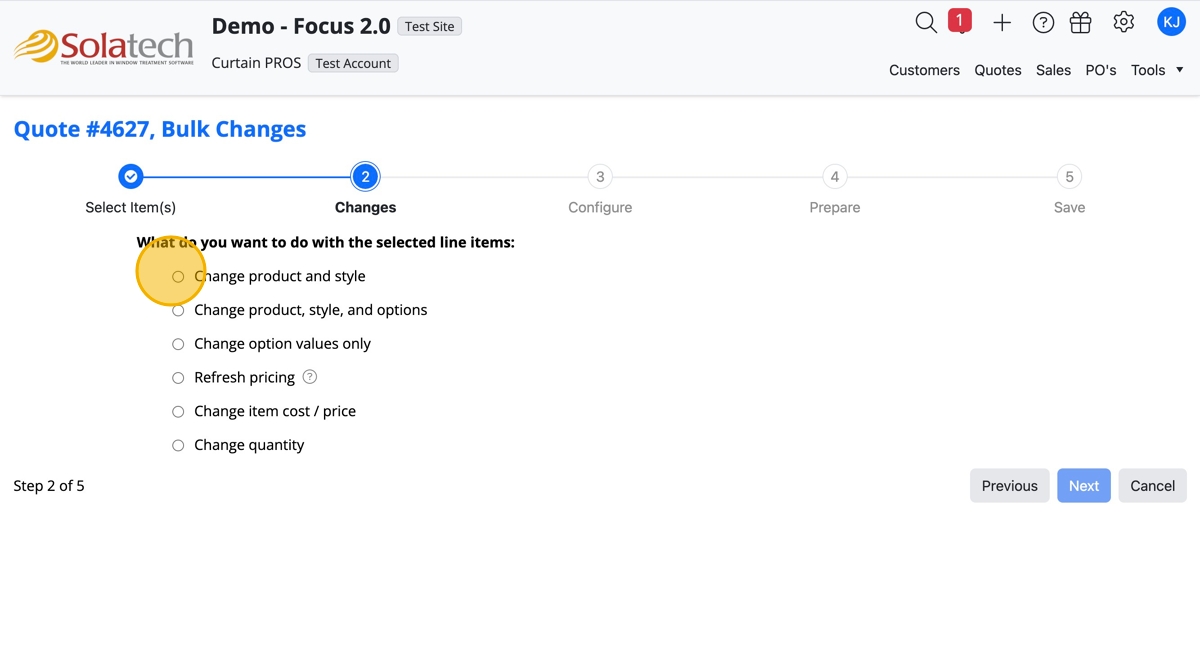Open the Customers menu
Screen dimensions: 1200x670
[924, 70]
